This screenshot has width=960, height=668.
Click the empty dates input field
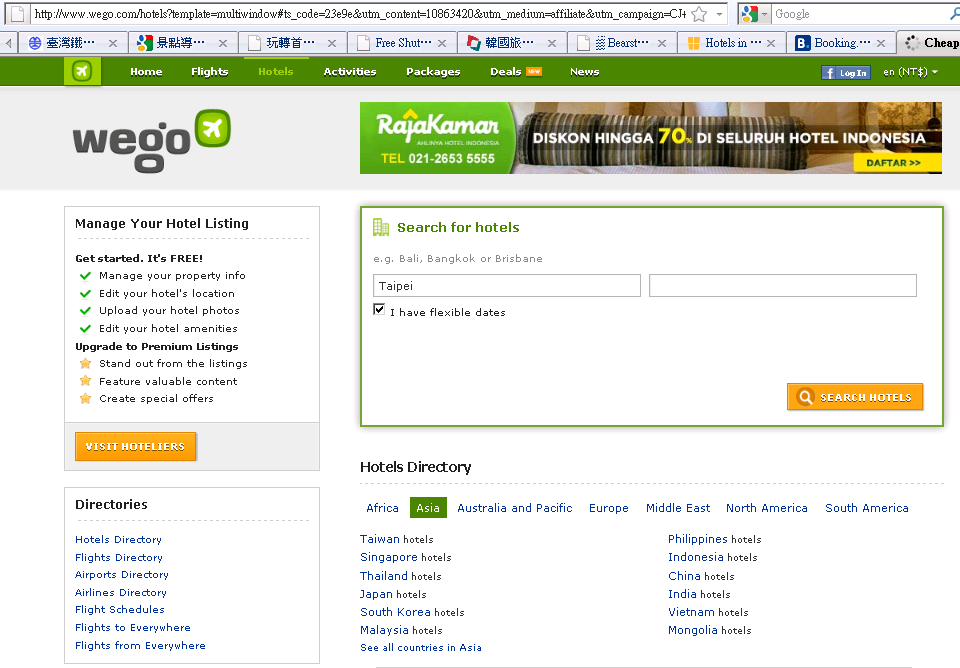click(x=782, y=286)
